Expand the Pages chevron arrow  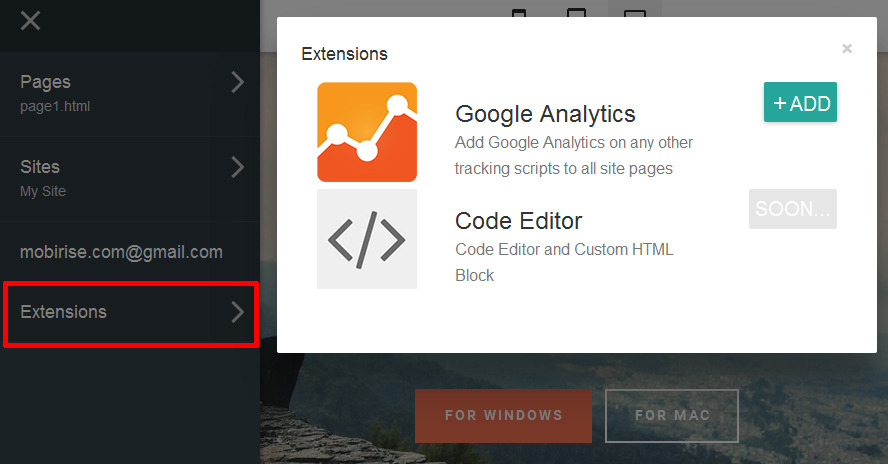pos(238,82)
